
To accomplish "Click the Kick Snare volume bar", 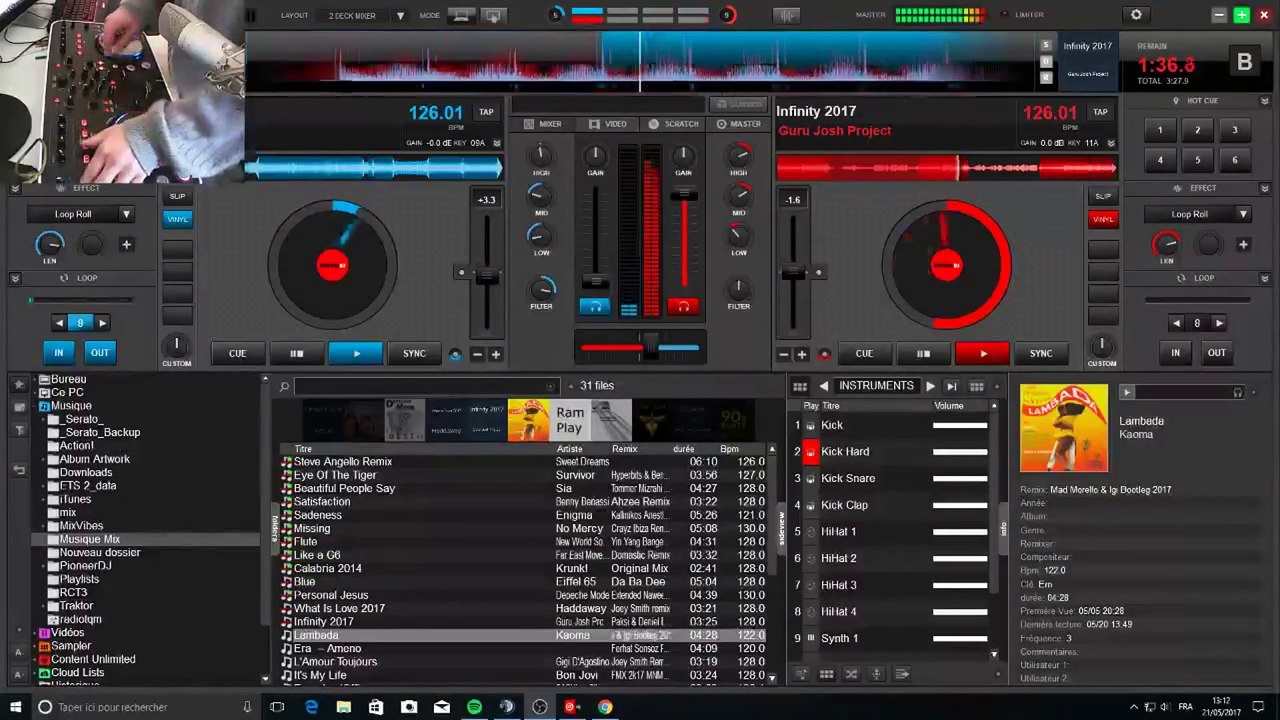I will point(960,479).
